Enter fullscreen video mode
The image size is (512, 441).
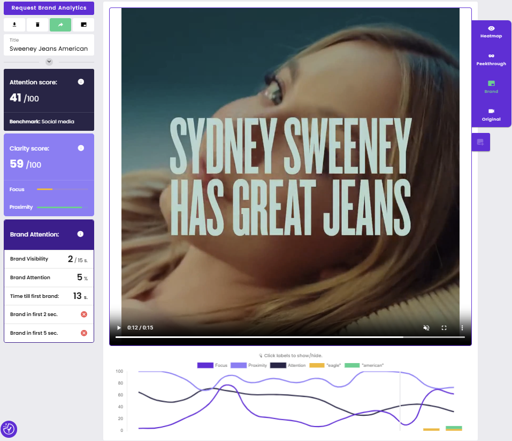(444, 328)
